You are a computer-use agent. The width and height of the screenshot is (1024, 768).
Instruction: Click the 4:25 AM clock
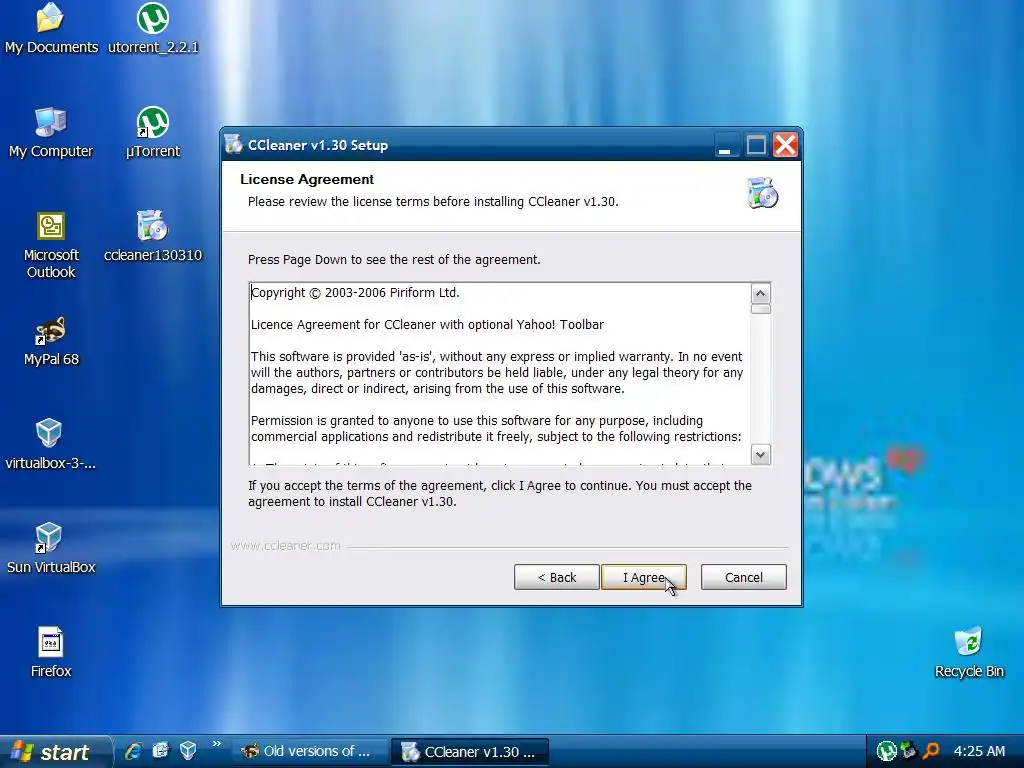tap(979, 751)
